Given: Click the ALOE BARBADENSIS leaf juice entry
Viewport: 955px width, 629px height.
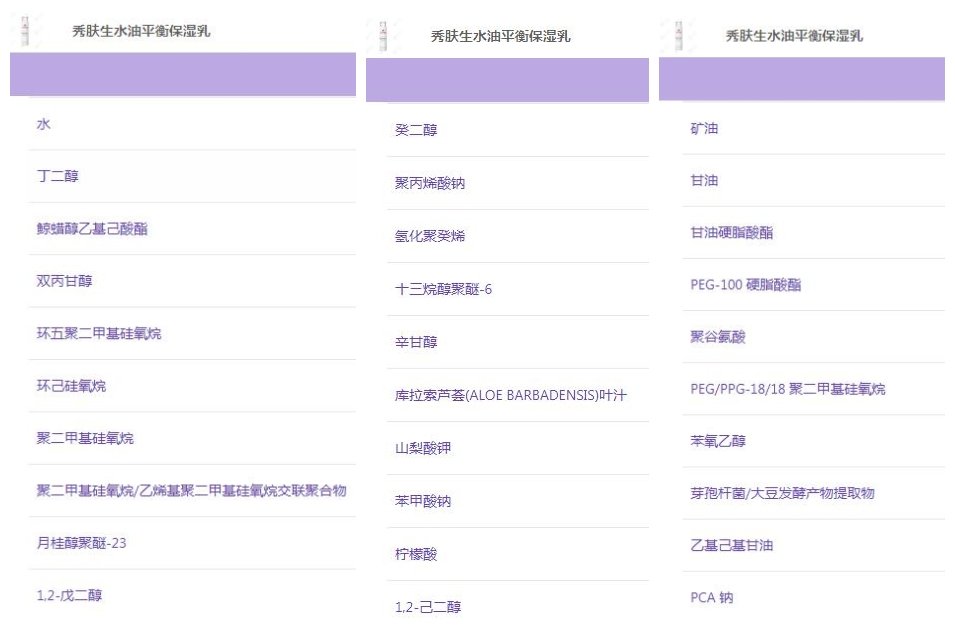Looking at the screenshot, I should (510, 395).
